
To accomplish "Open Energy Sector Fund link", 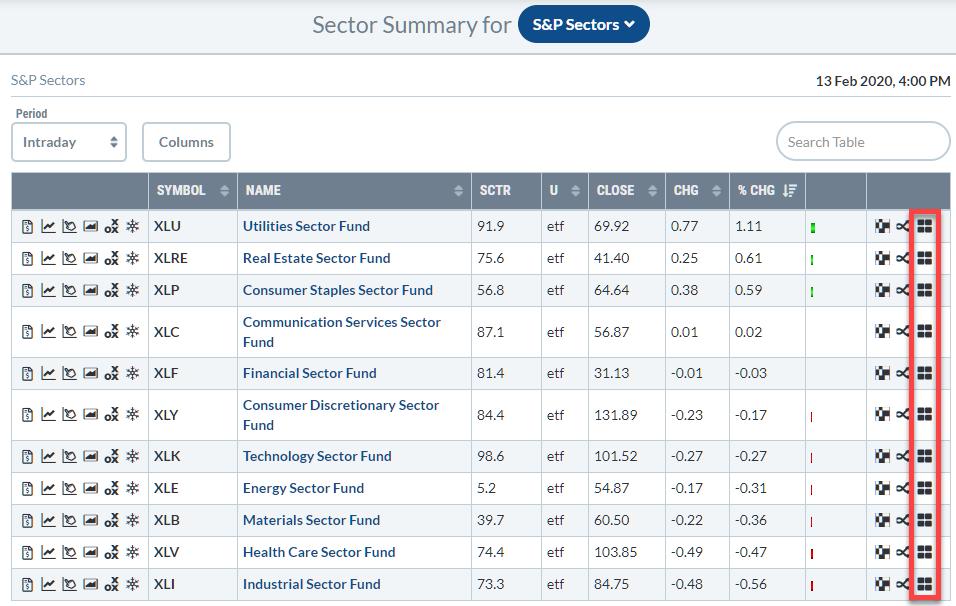I will [x=303, y=489].
